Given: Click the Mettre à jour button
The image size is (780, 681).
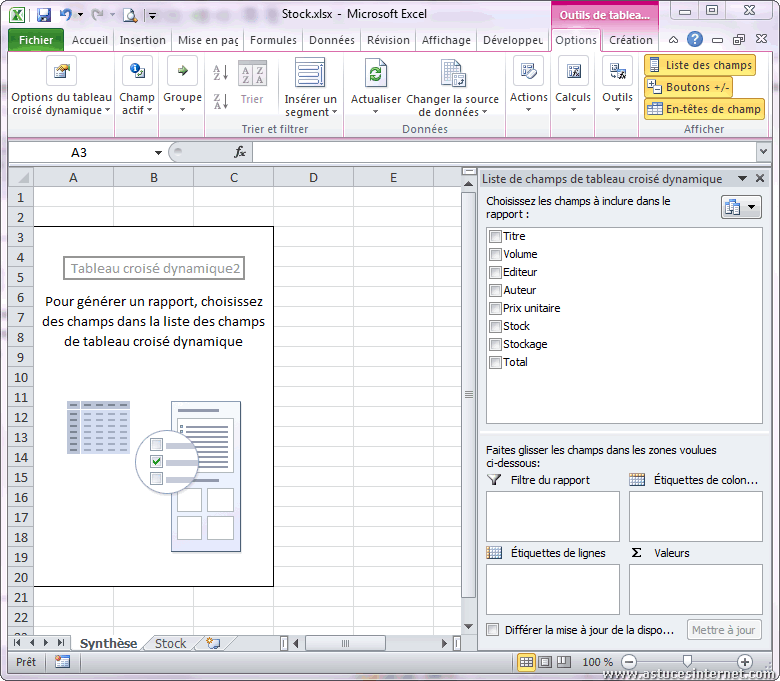Looking at the screenshot, I should [x=724, y=630].
